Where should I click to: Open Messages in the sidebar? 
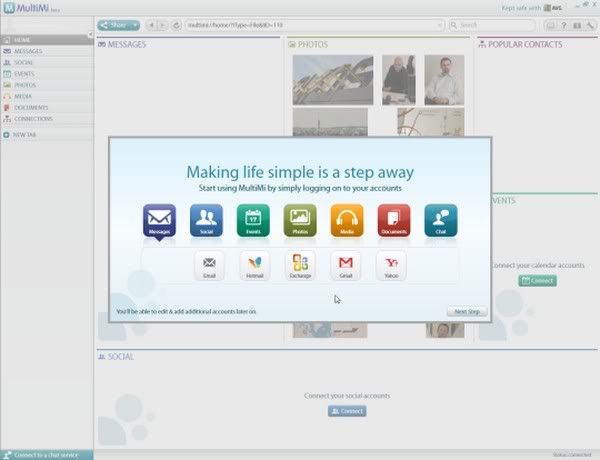coord(47,51)
